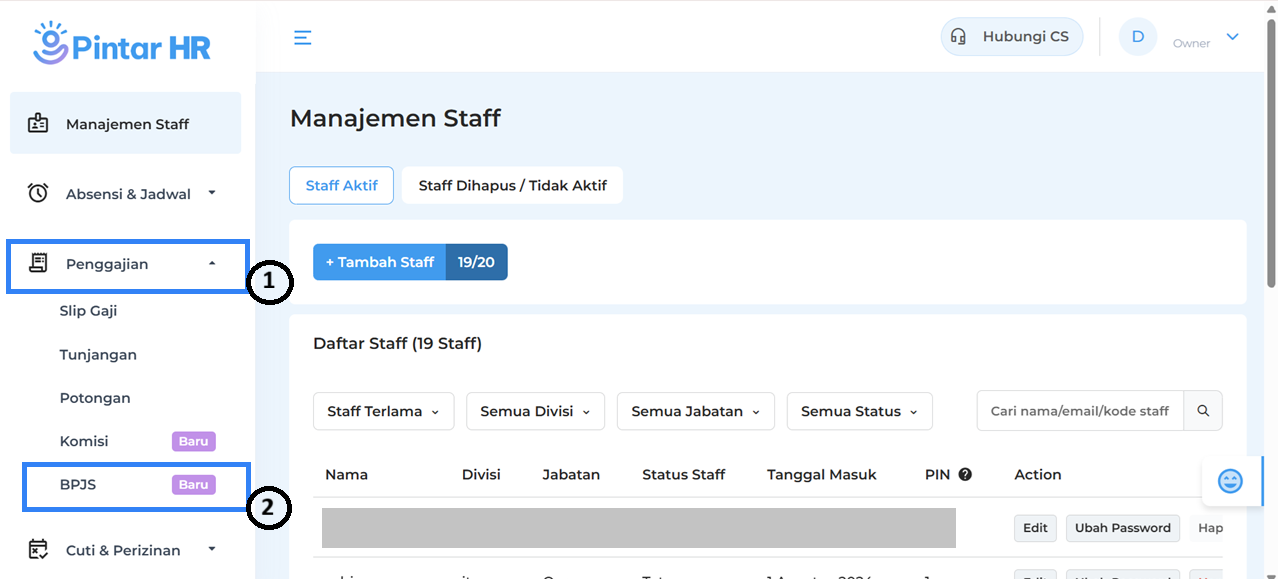
Task: Open the Semua Jabatan filter dropdown
Action: (695, 411)
